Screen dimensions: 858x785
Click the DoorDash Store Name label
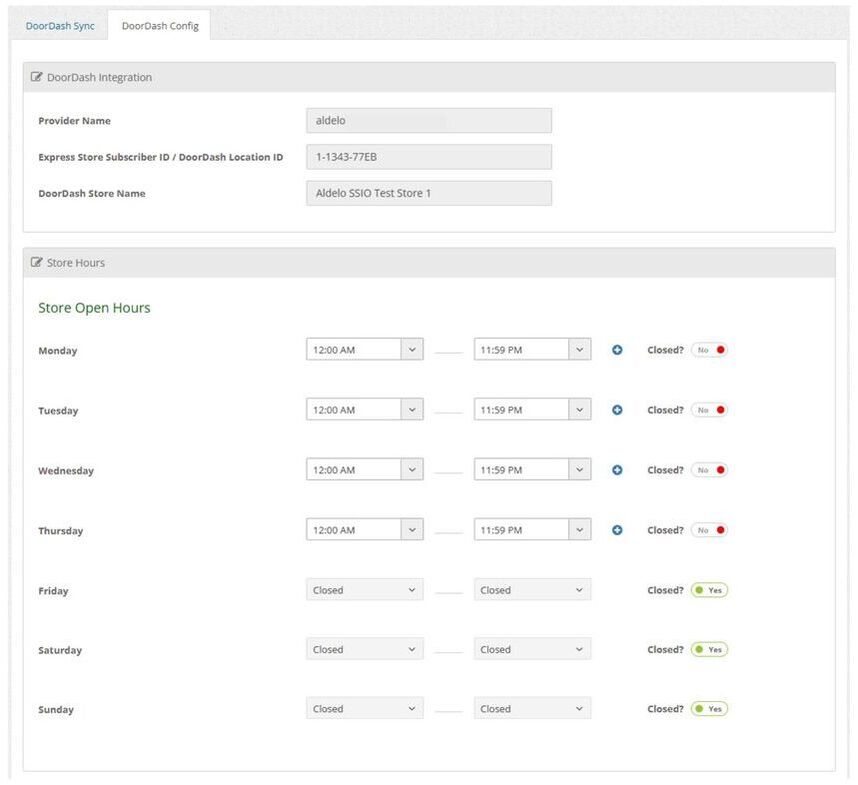(x=92, y=194)
